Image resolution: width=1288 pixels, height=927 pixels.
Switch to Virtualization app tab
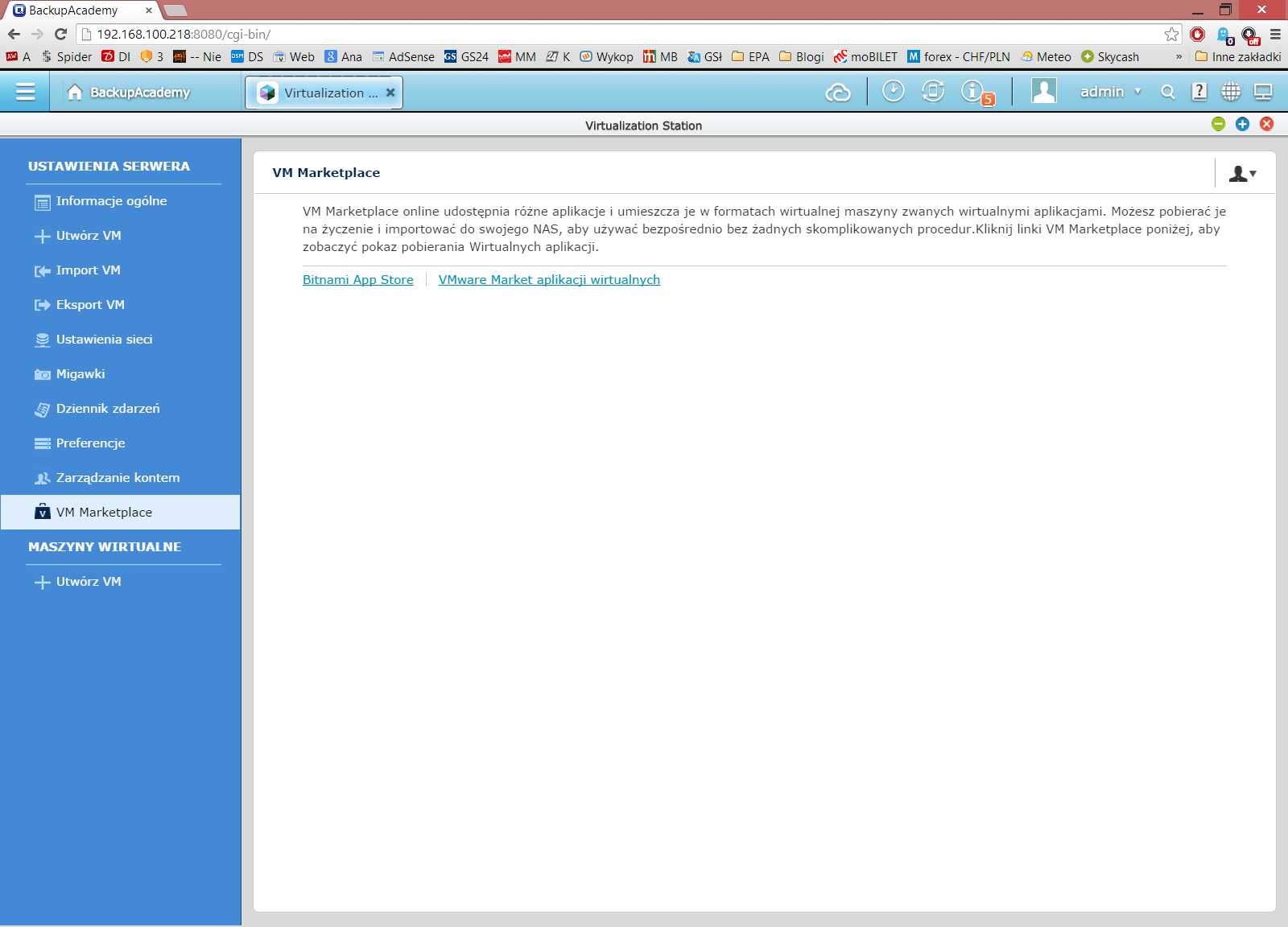[324, 93]
